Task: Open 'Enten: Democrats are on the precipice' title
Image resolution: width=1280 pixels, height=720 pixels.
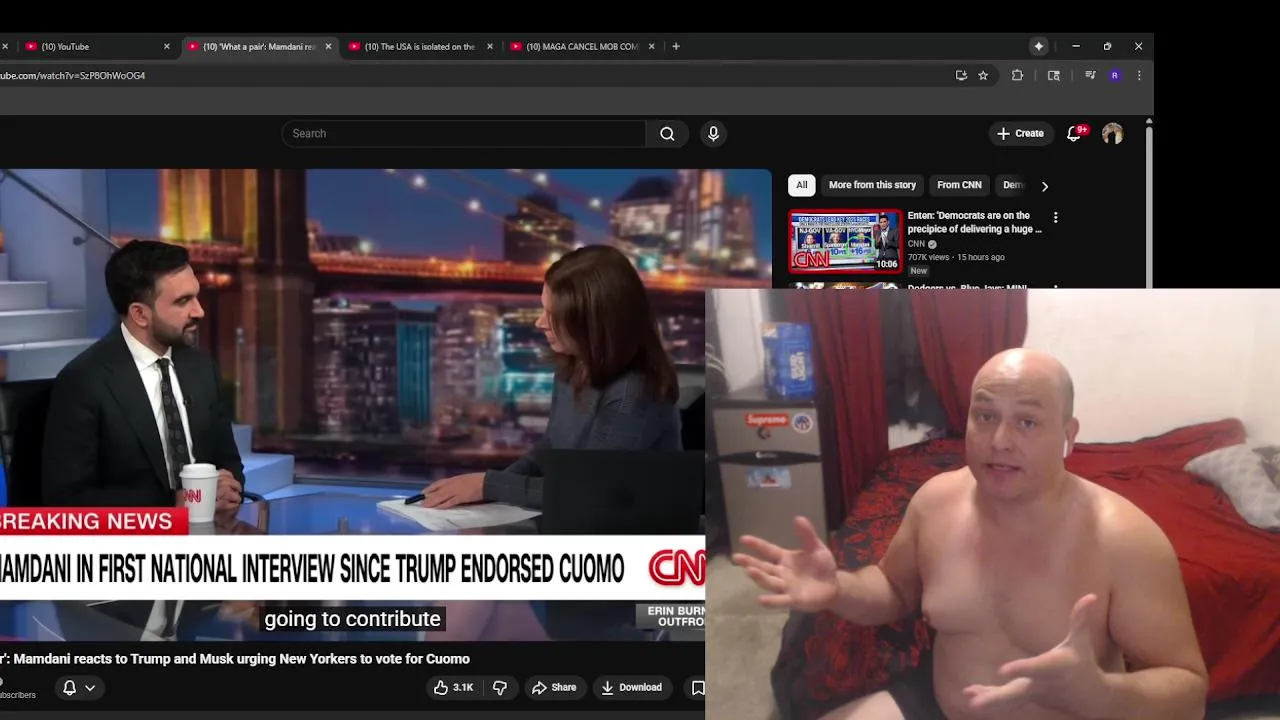Action: coord(974,222)
